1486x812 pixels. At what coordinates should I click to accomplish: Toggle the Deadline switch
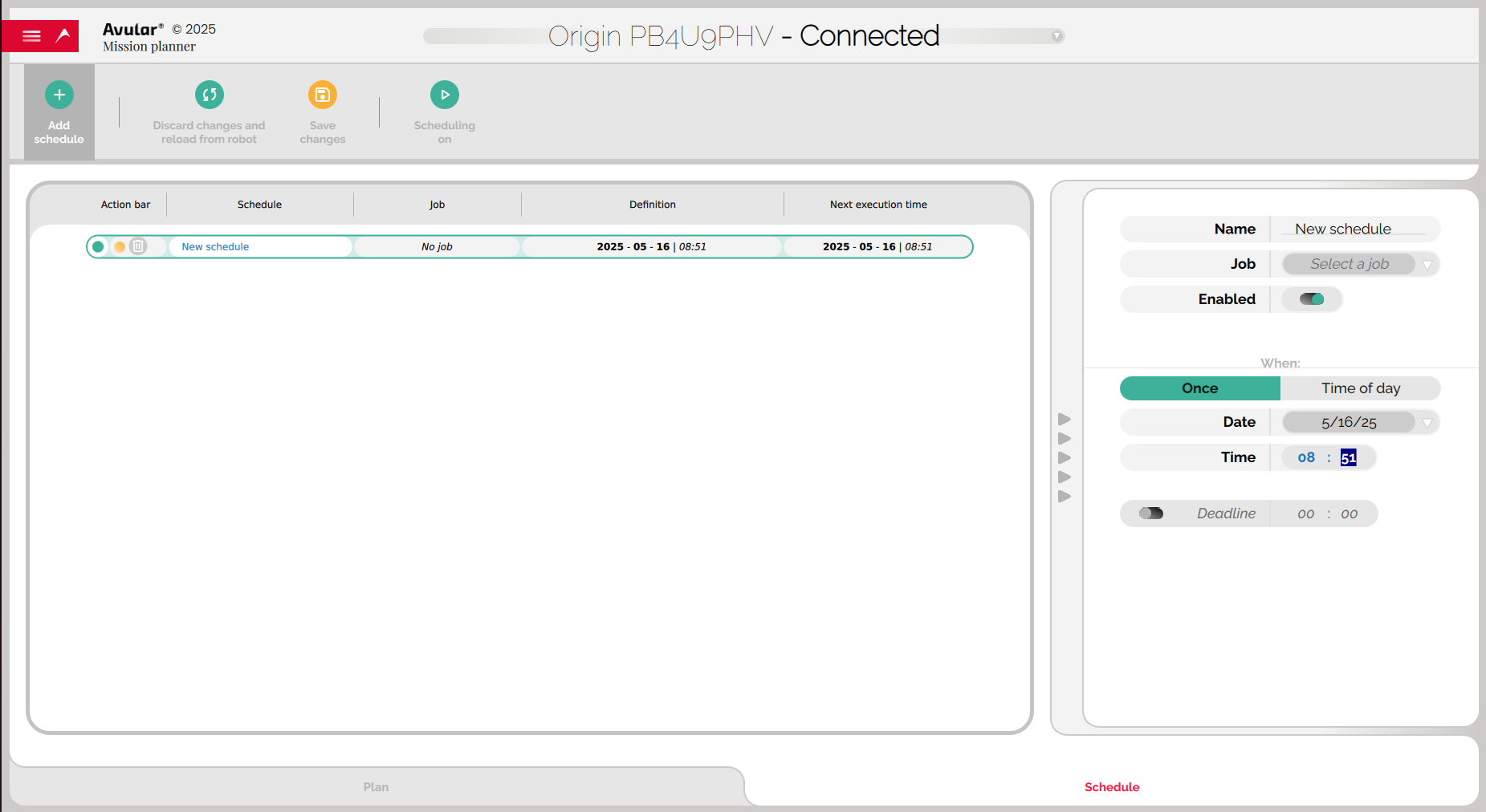[x=1150, y=514]
